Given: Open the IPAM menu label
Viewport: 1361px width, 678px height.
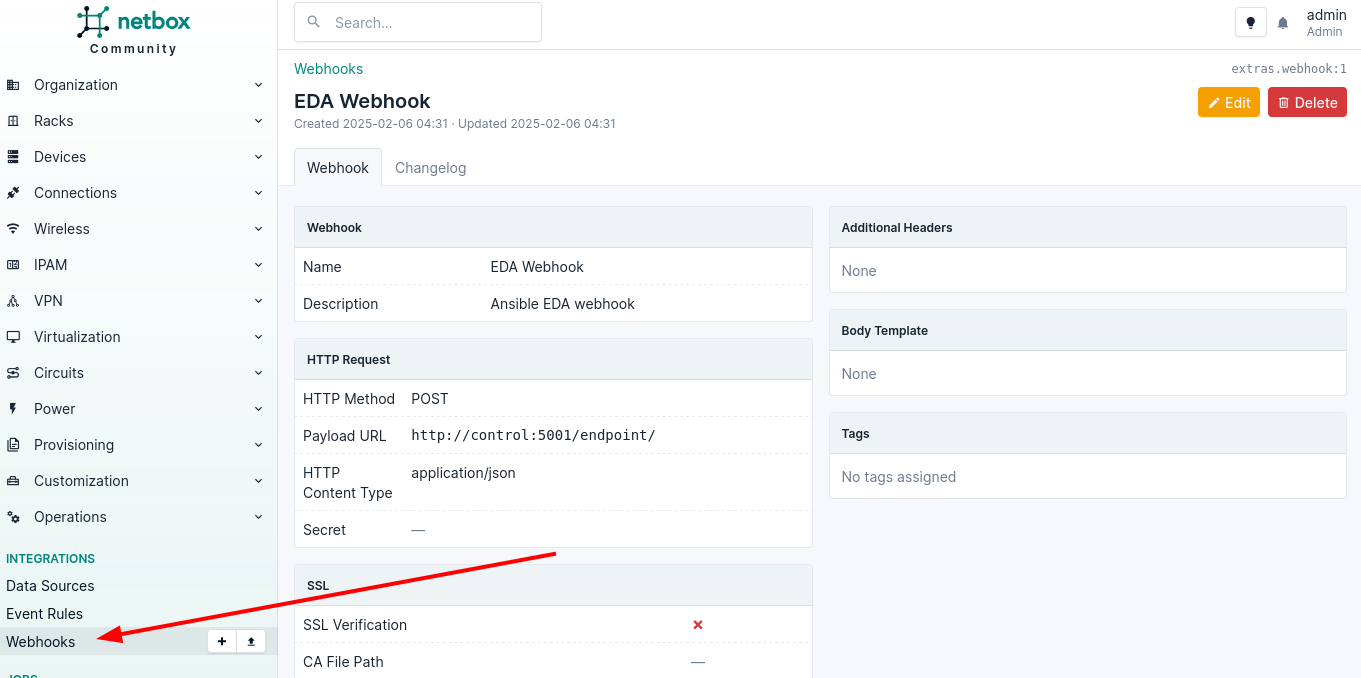Looking at the screenshot, I should point(51,265).
